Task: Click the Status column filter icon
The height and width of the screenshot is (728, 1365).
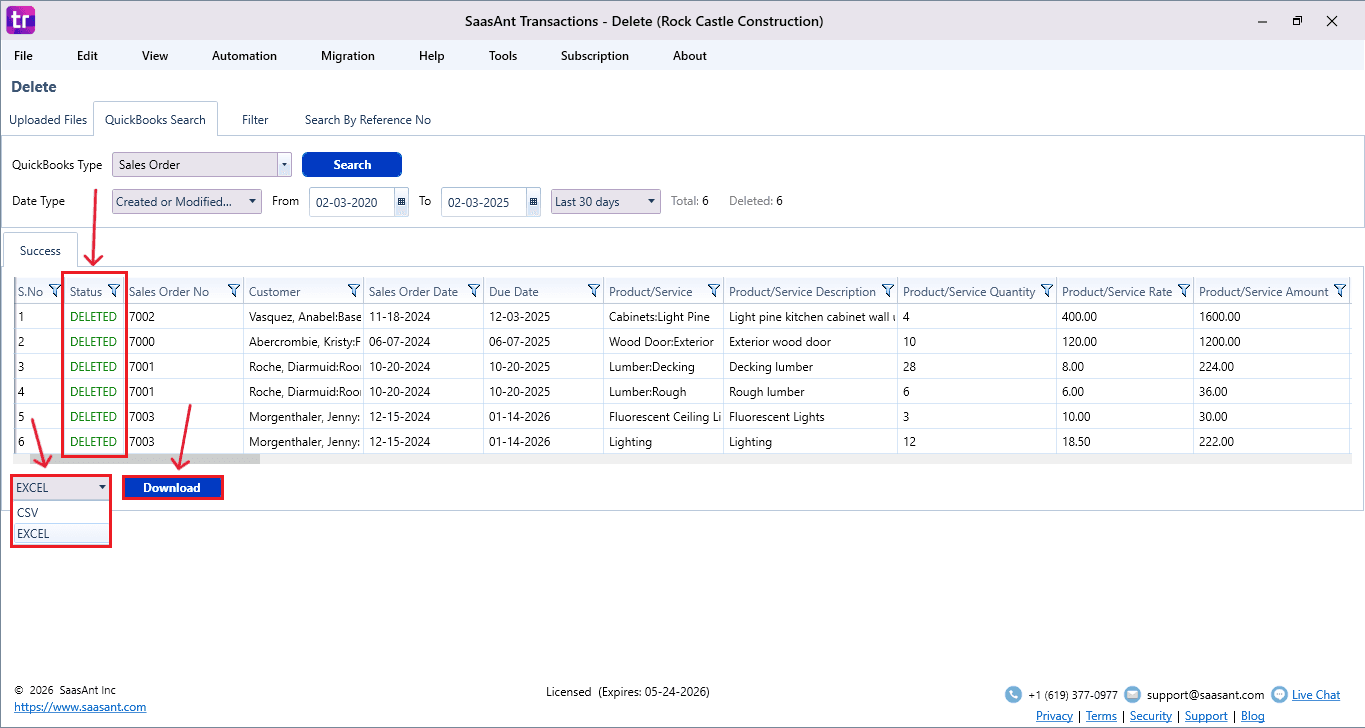Action: click(114, 291)
